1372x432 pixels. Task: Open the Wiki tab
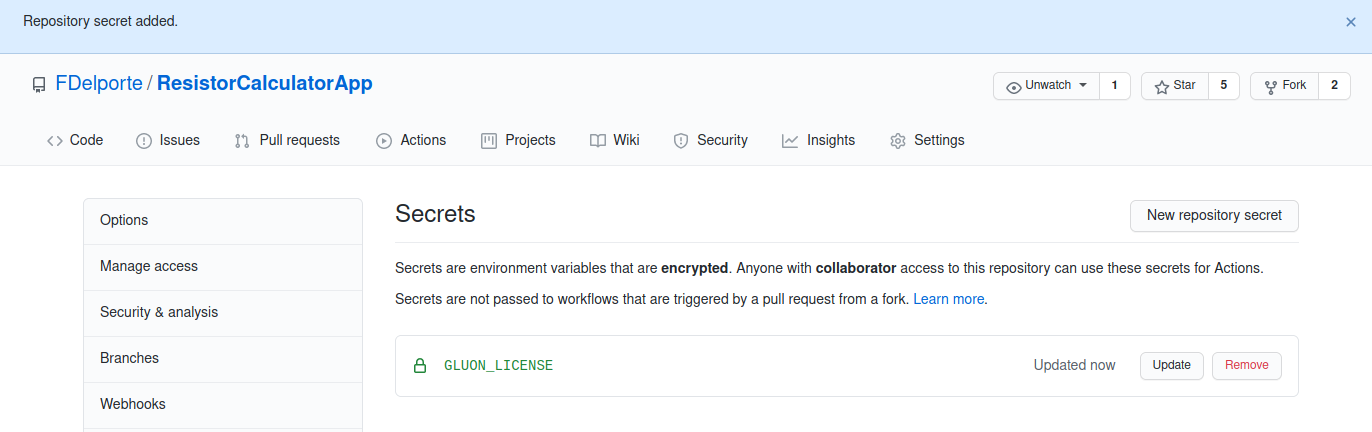pyautogui.click(x=614, y=140)
